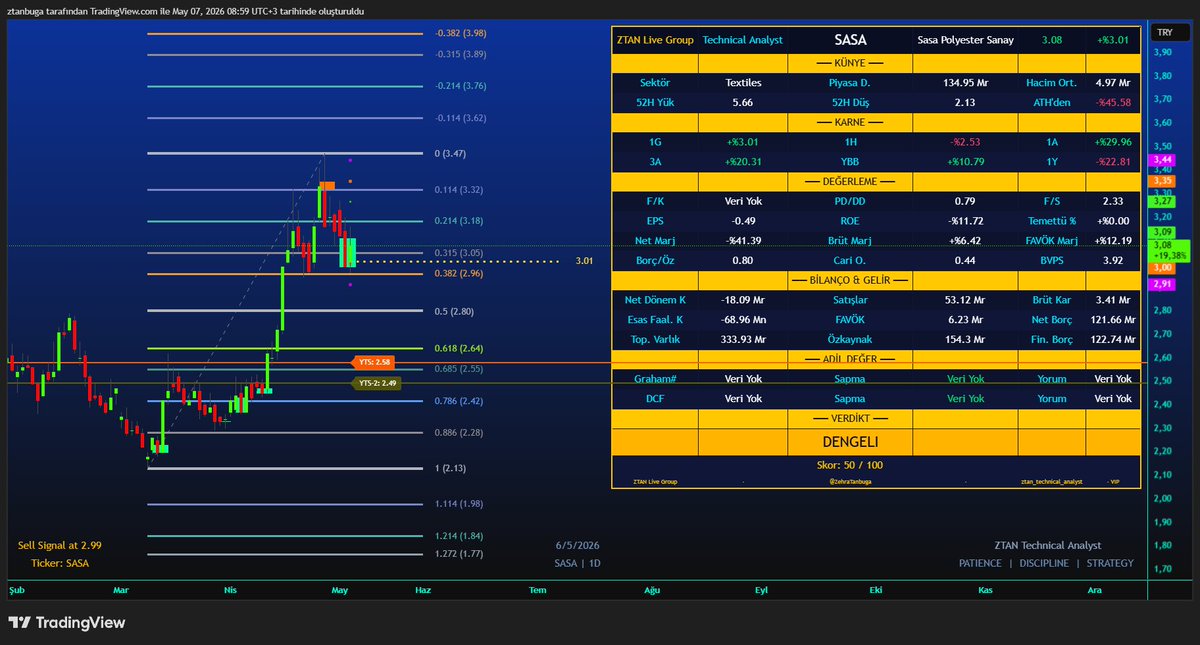Viewport: 1200px width, 645px height.
Task: Select the Ticker: SASA label
Action: pos(60,563)
